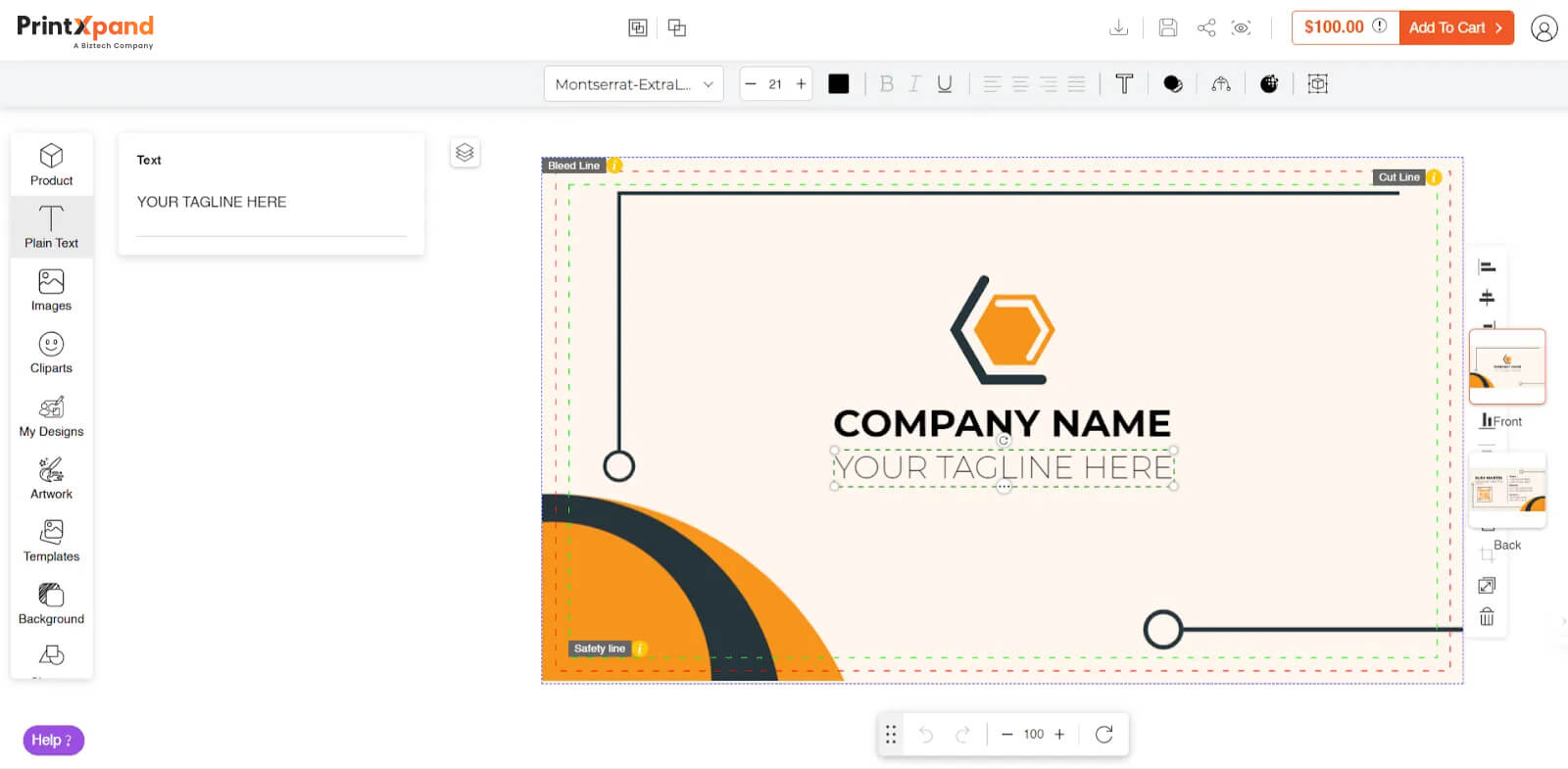The width and height of the screenshot is (1568, 769).
Task: Open the Templates sidebar tab
Action: tap(51, 542)
